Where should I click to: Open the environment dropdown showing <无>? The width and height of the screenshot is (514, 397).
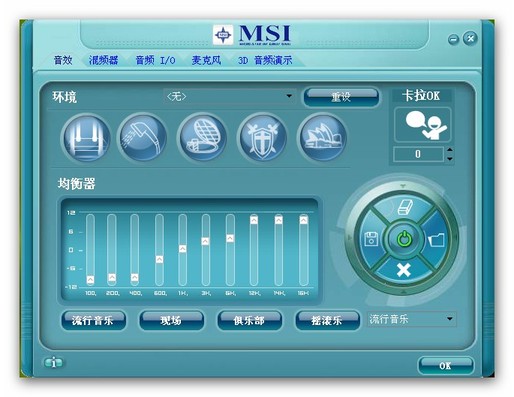(229, 96)
